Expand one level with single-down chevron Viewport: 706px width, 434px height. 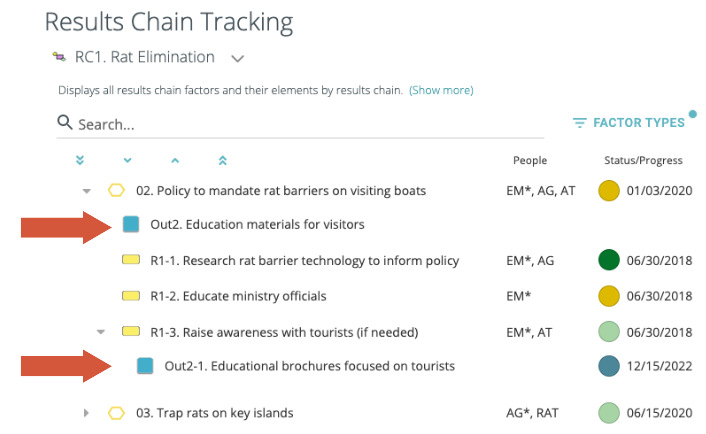[x=127, y=160]
